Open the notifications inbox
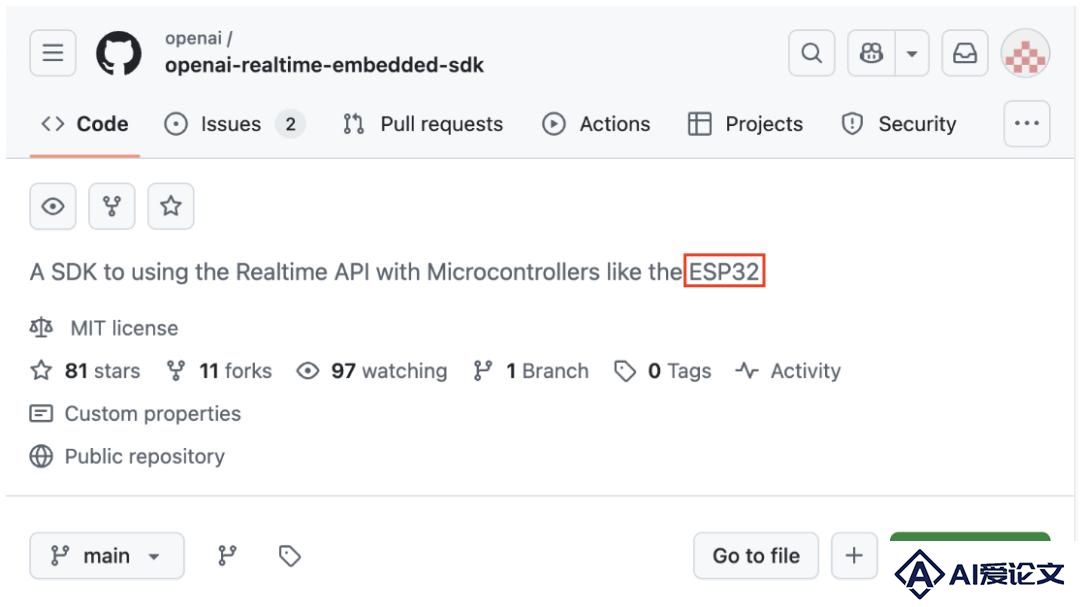Viewport: 1080px width, 607px height. click(965, 53)
